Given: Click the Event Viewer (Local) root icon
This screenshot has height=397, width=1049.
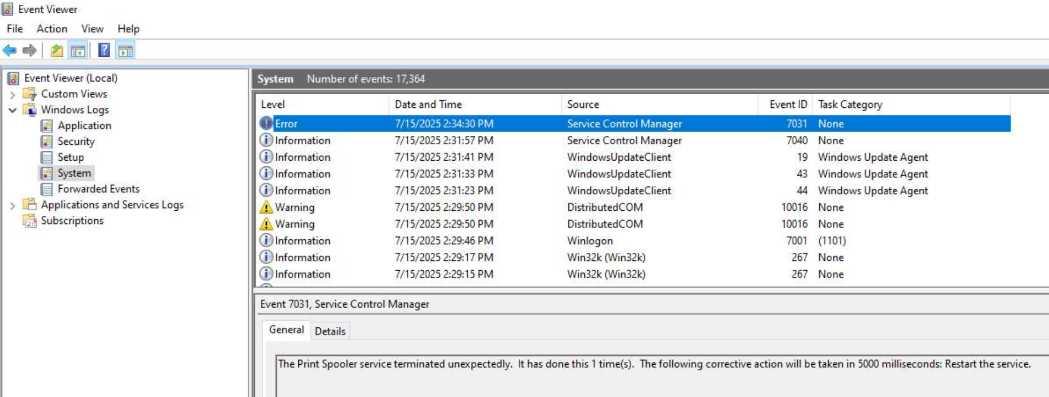Looking at the screenshot, I should click(13, 78).
